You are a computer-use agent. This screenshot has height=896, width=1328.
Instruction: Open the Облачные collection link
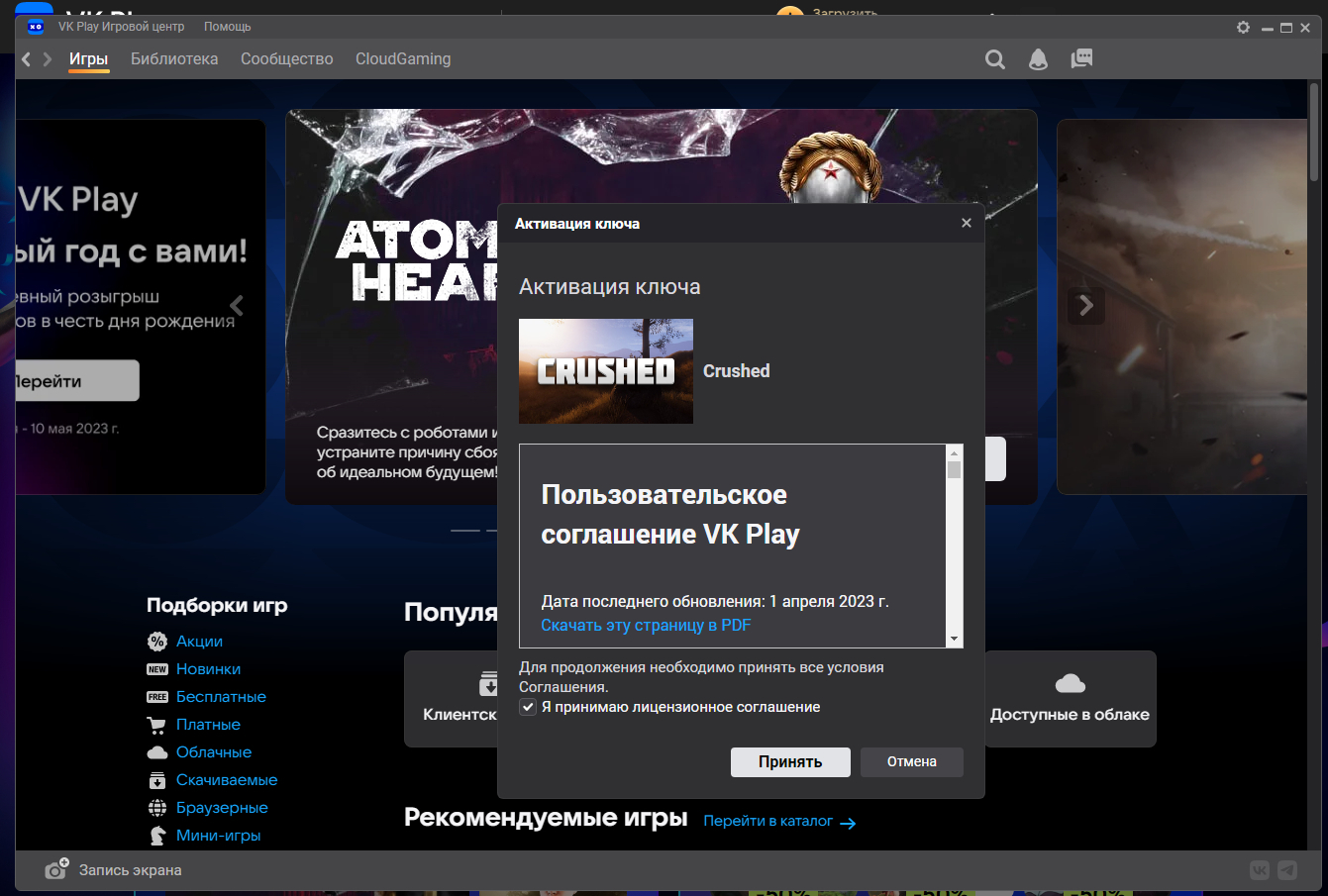pyautogui.click(x=214, y=752)
